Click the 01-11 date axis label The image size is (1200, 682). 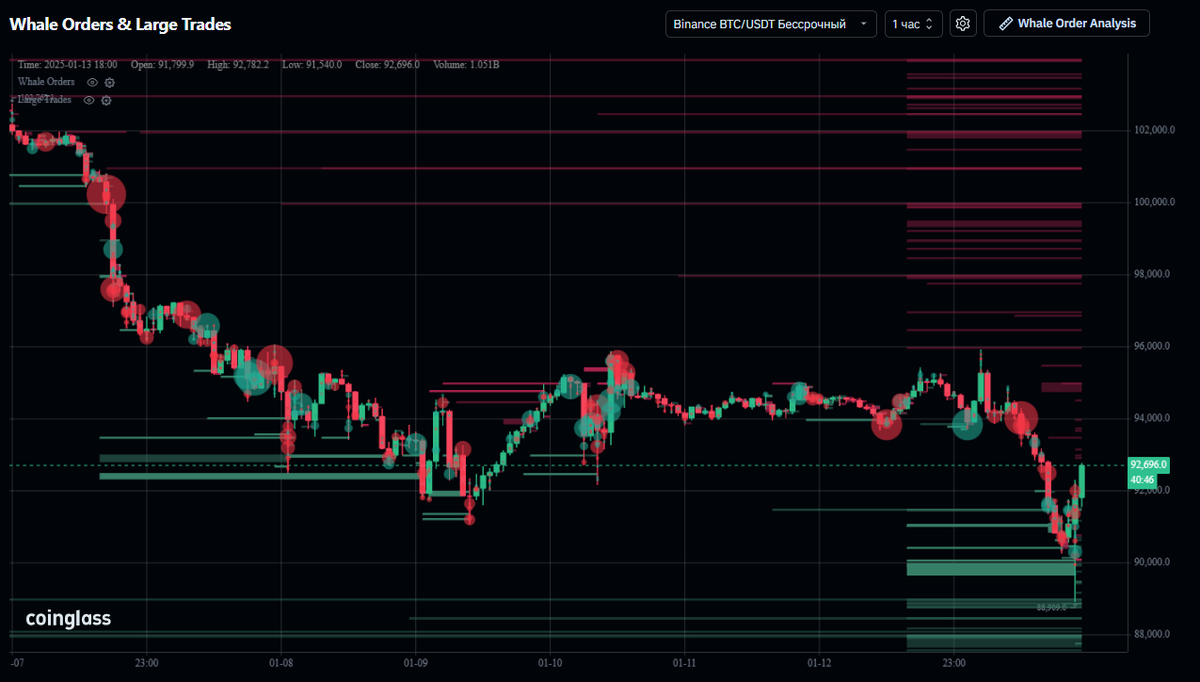685,662
